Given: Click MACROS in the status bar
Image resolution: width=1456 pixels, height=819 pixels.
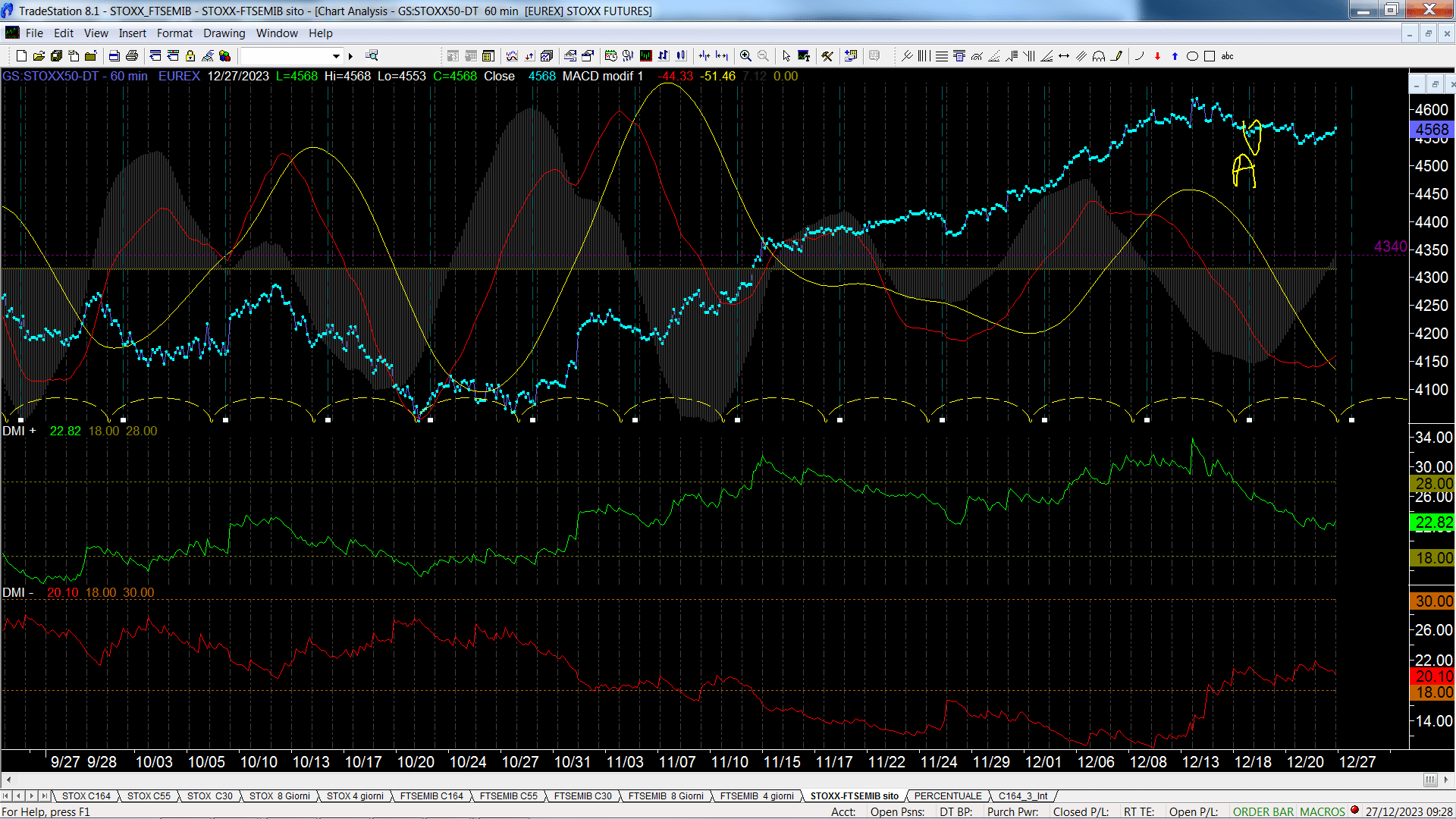Looking at the screenshot, I should (1323, 812).
